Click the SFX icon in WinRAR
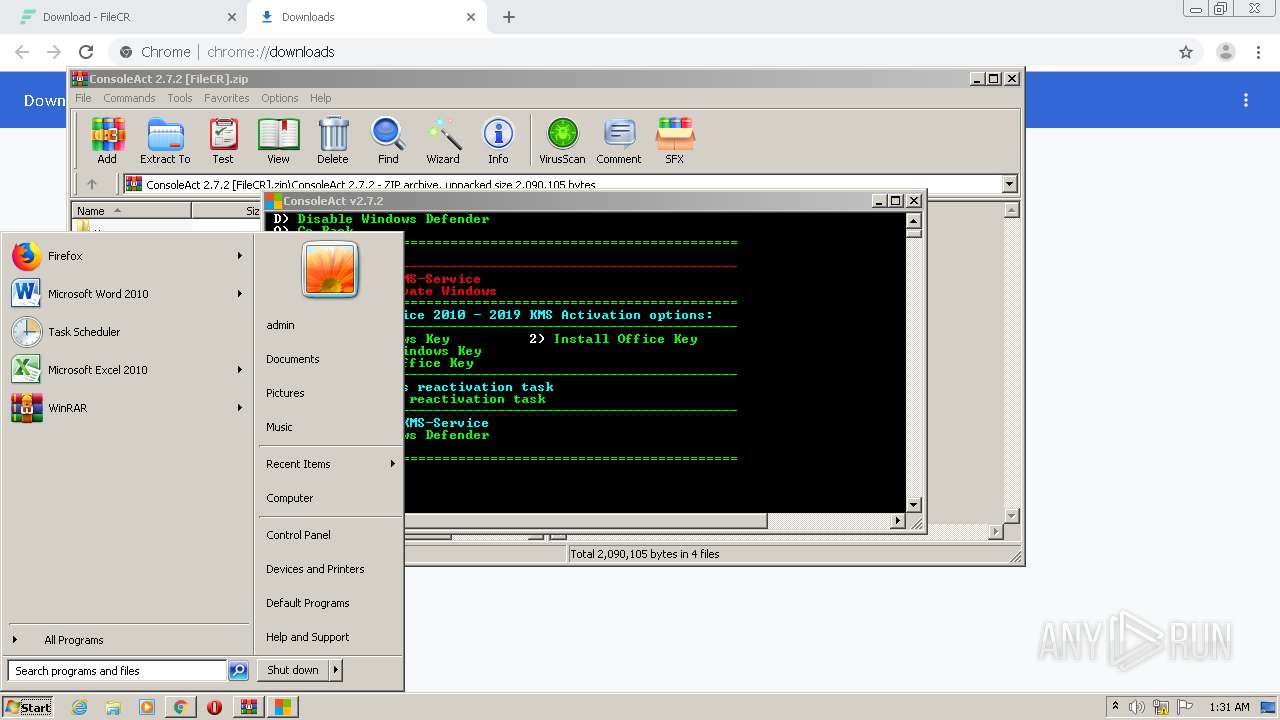 coord(675,140)
